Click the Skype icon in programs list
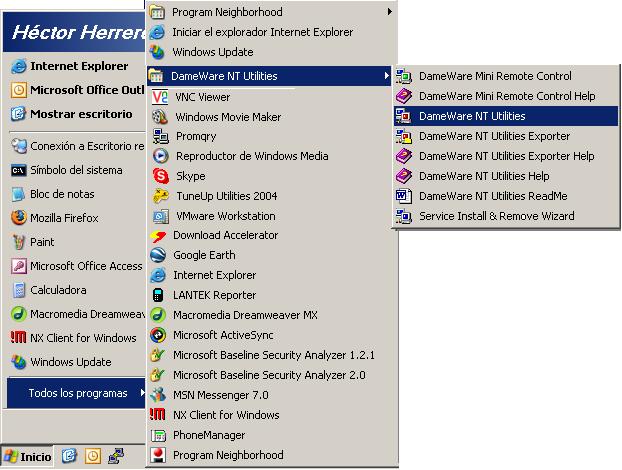The height and width of the screenshot is (470, 622). coord(161,176)
